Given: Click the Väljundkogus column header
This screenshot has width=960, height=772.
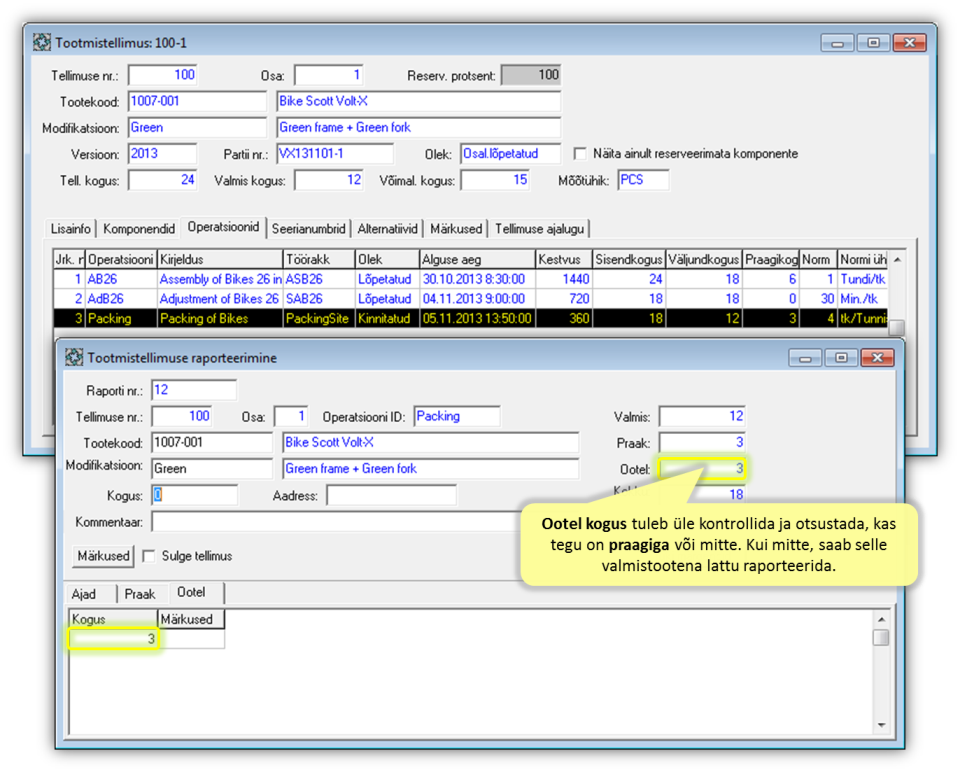Looking at the screenshot, I should [703, 260].
